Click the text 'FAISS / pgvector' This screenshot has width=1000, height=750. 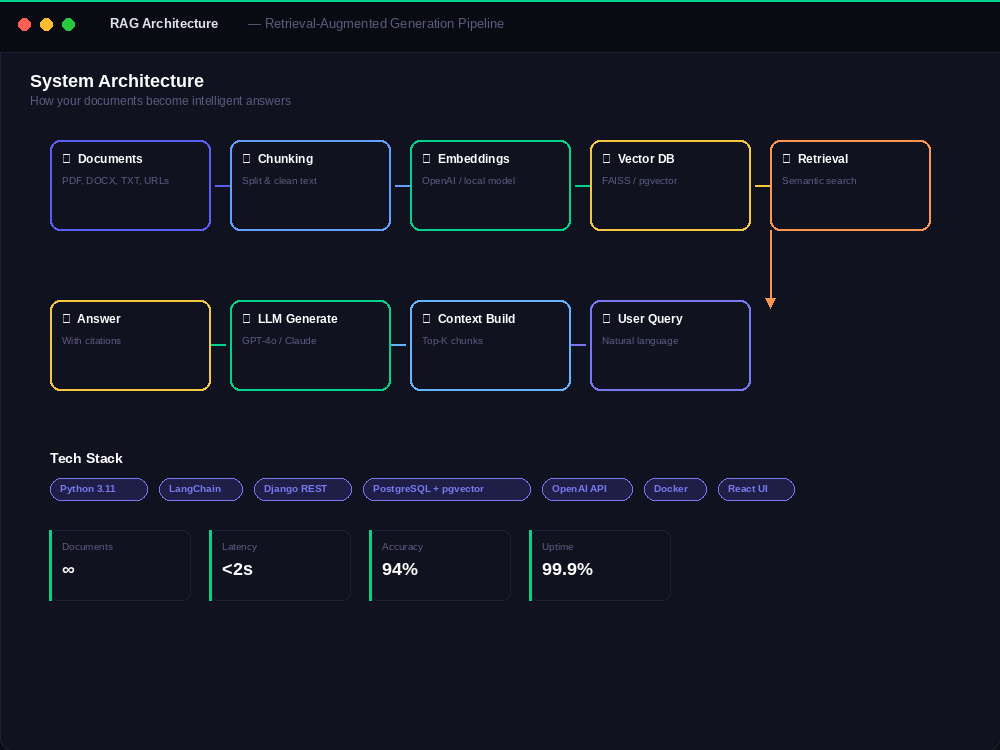tap(640, 180)
